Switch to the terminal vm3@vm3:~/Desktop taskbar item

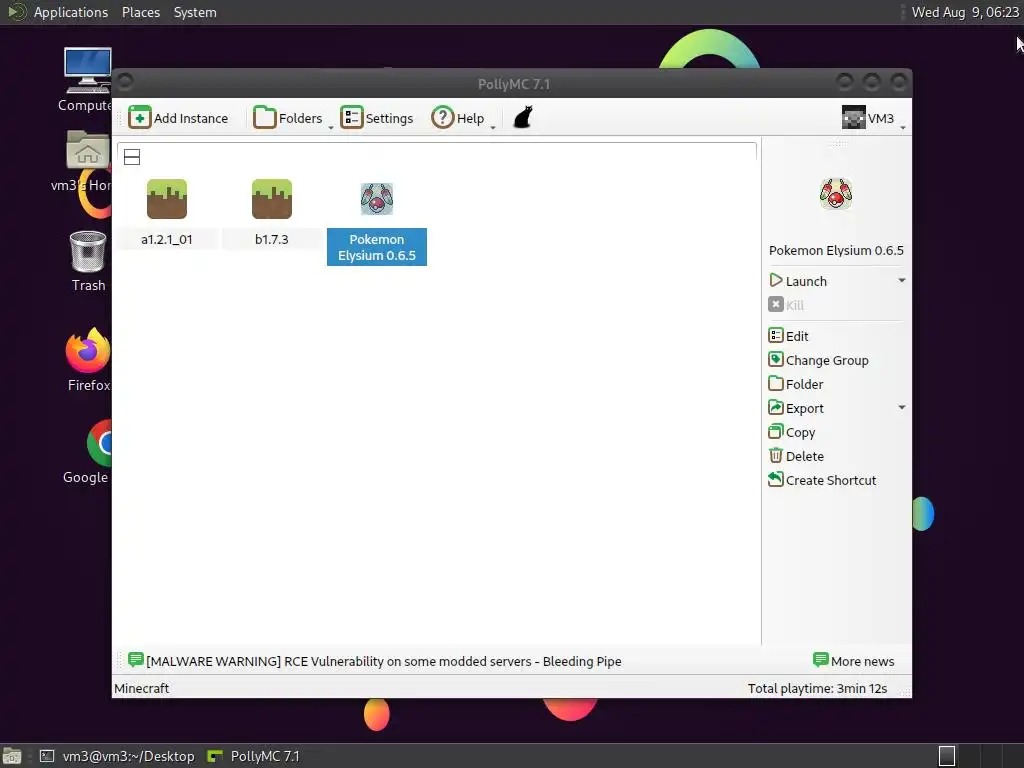click(117, 756)
